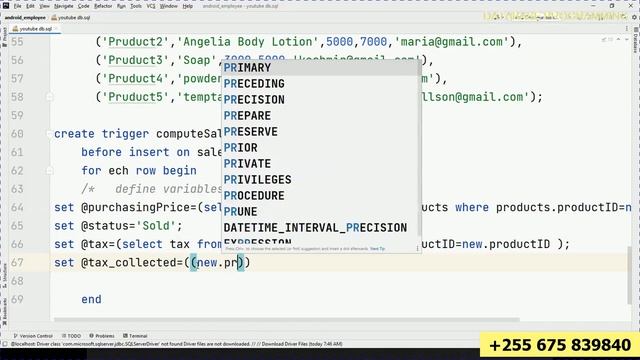This screenshot has height=360, width=640.
Task: Choose PRIVATE suggestion
Action: pyautogui.click(x=320, y=163)
